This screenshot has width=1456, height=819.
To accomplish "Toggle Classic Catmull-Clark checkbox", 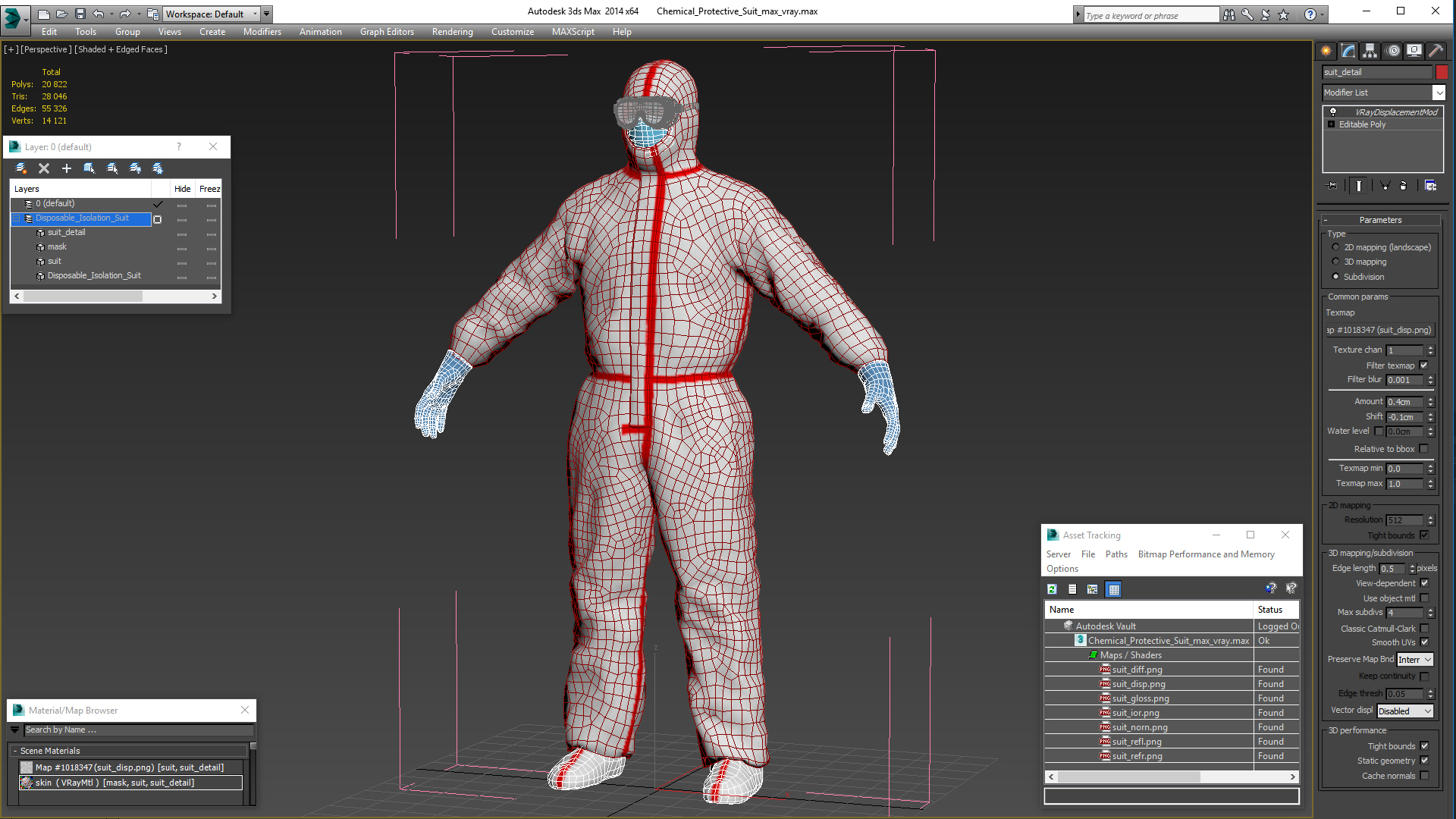I will pyautogui.click(x=1424, y=629).
